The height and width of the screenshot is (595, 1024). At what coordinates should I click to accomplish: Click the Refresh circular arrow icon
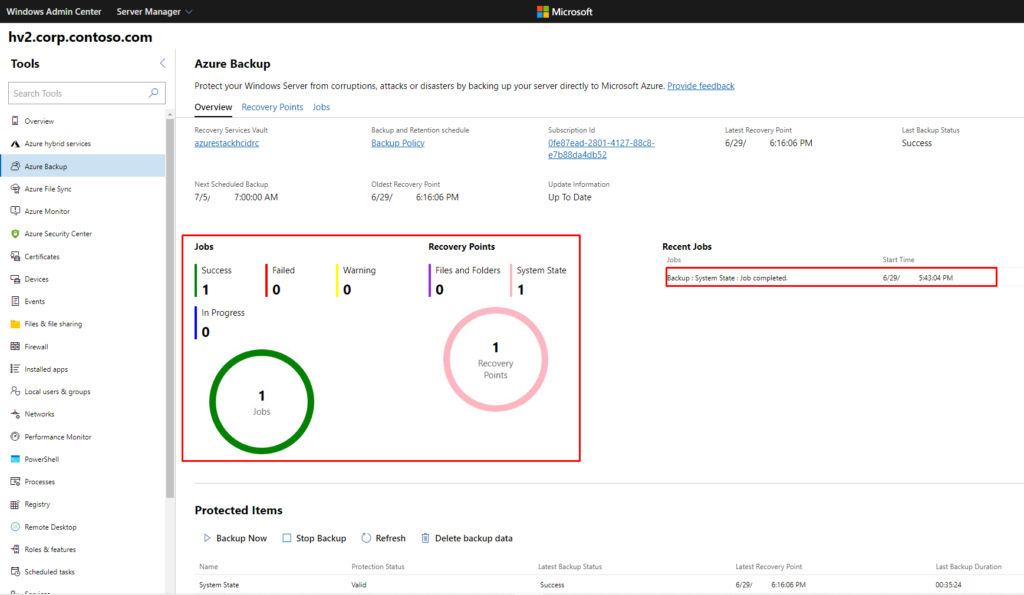click(366, 538)
